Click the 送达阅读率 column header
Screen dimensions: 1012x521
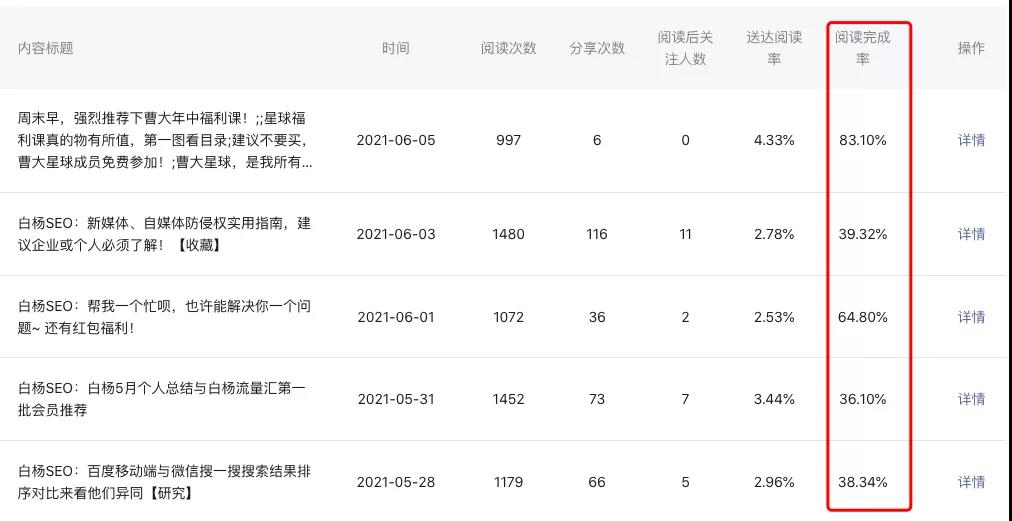tap(774, 48)
